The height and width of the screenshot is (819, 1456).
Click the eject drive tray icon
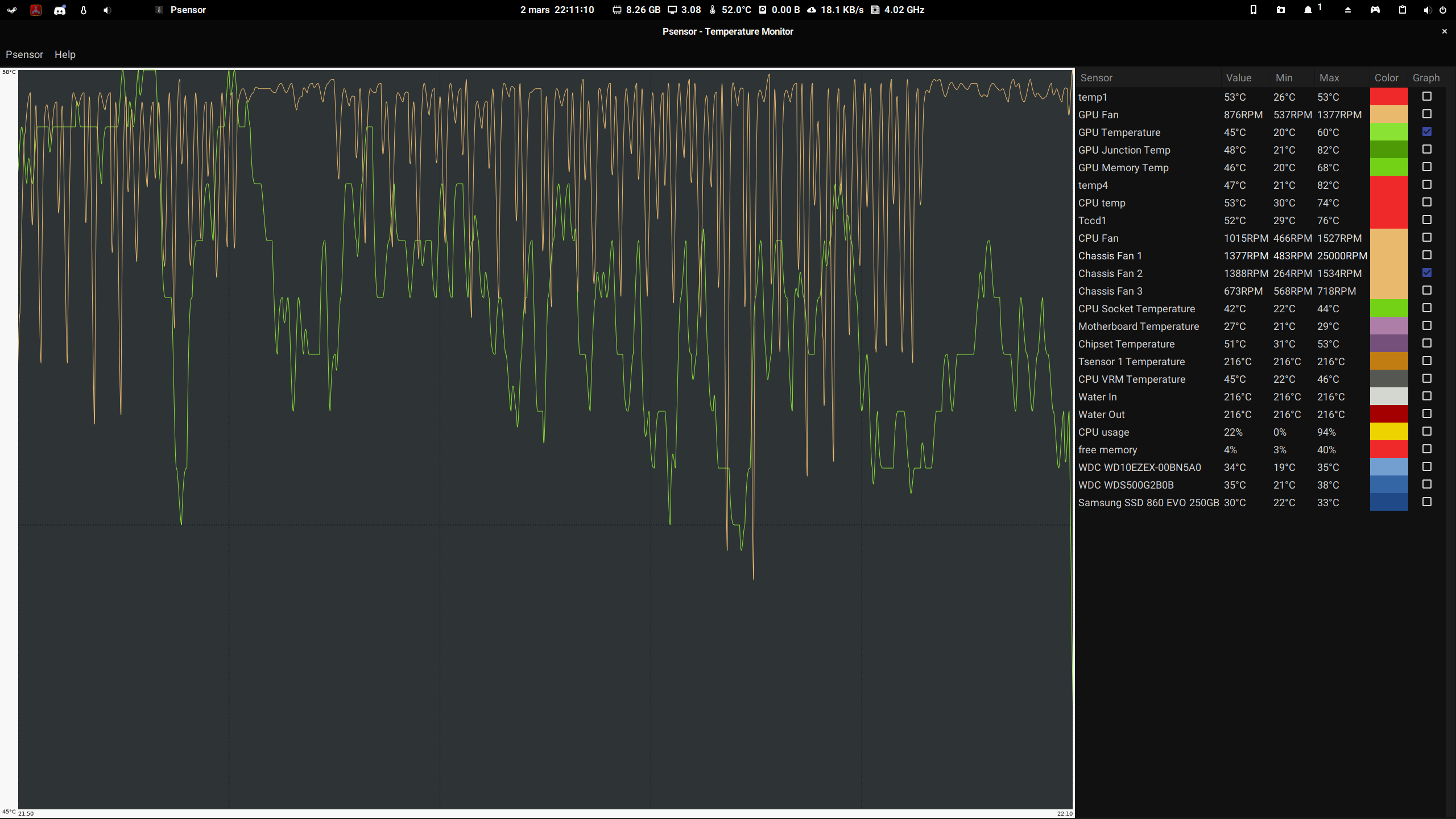[1348, 10]
